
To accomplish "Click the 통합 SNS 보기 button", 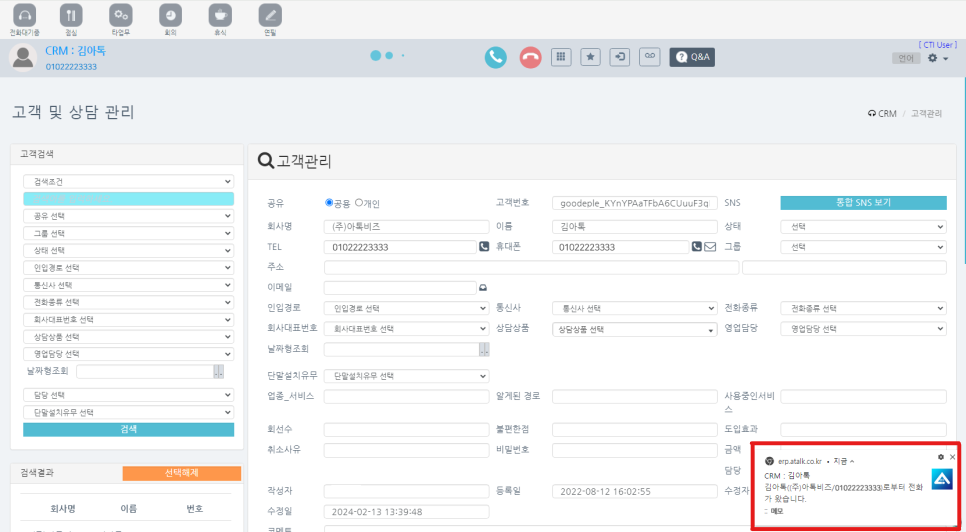I will point(863,203).
